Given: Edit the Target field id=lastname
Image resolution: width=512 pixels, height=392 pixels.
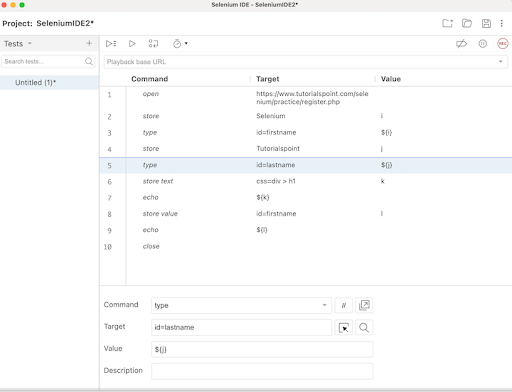Looking at the screenshot, I should point(241,327).
